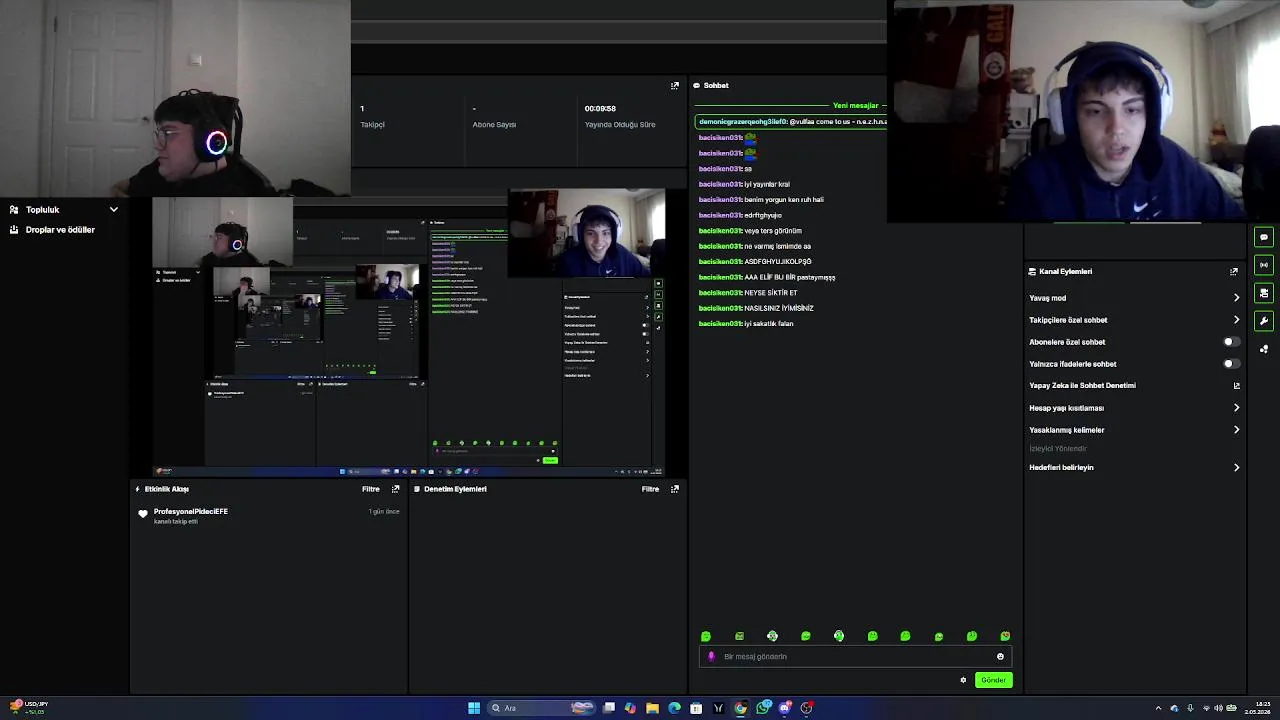Viewport: 1280px width, 720px height.
Task: Open the chat panel icon in right sidebar
Action: click(x=1264, y=238)
